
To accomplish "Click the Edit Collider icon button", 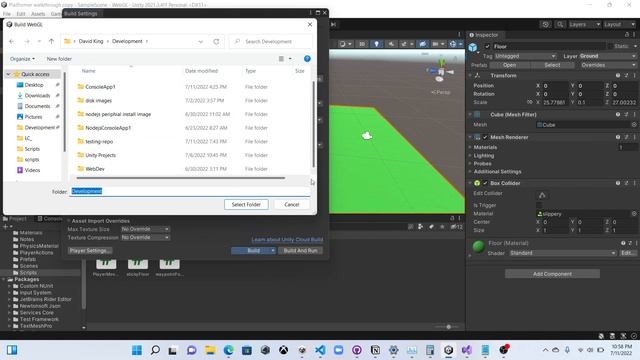I will [x=542, y=195].
